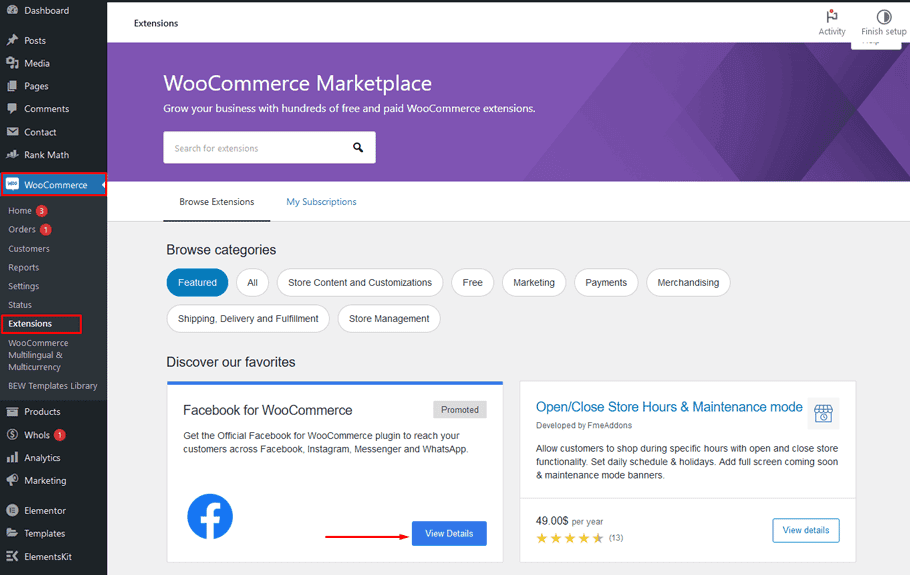Image resolution: width=910 pixels, height=575 pixels.
Task: Click the Products icon in sidebar
Action: (12, 411)
